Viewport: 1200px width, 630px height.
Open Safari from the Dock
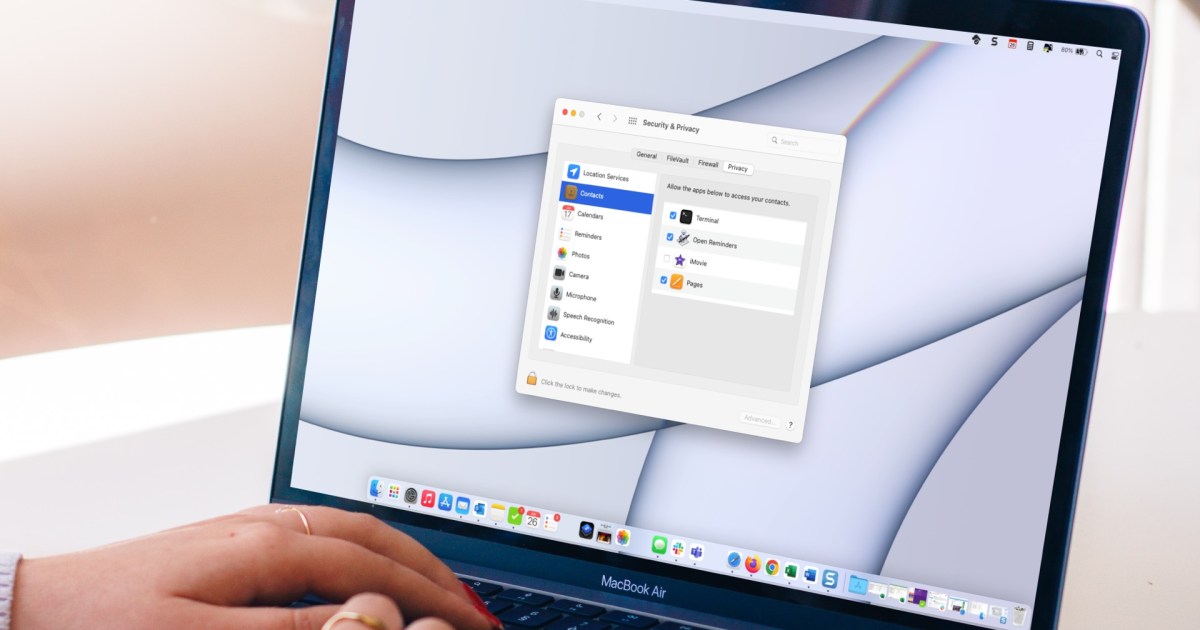(734, 561)
